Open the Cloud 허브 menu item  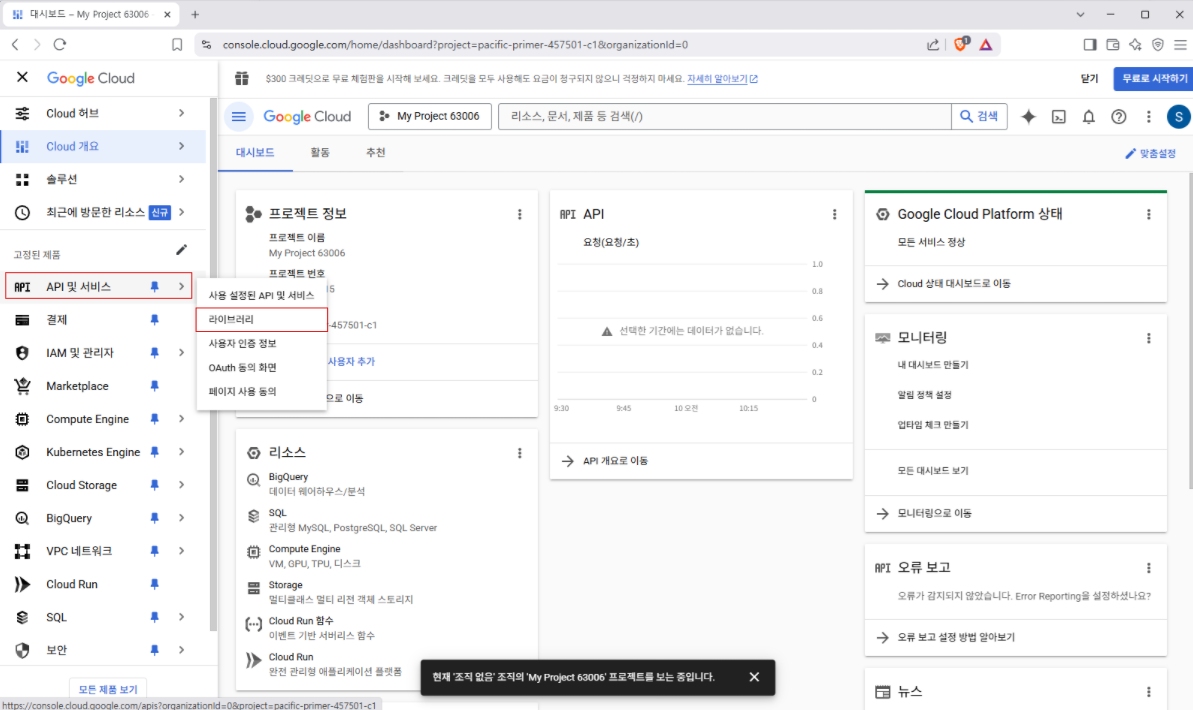pos(103,113)
